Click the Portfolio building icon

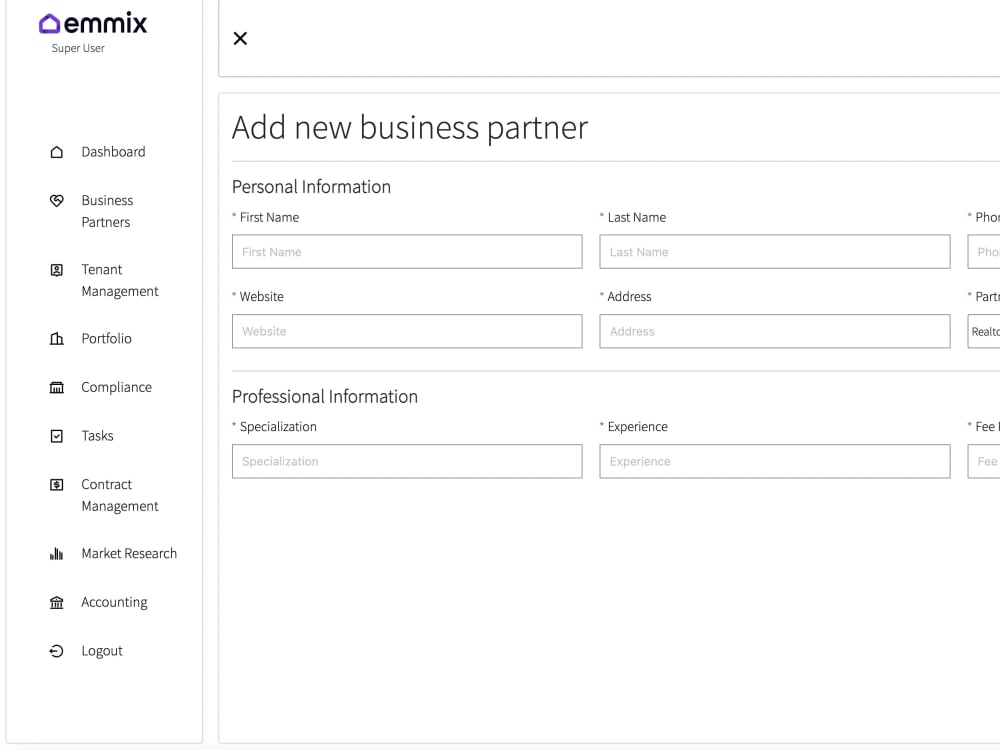(x=57, y=338)
